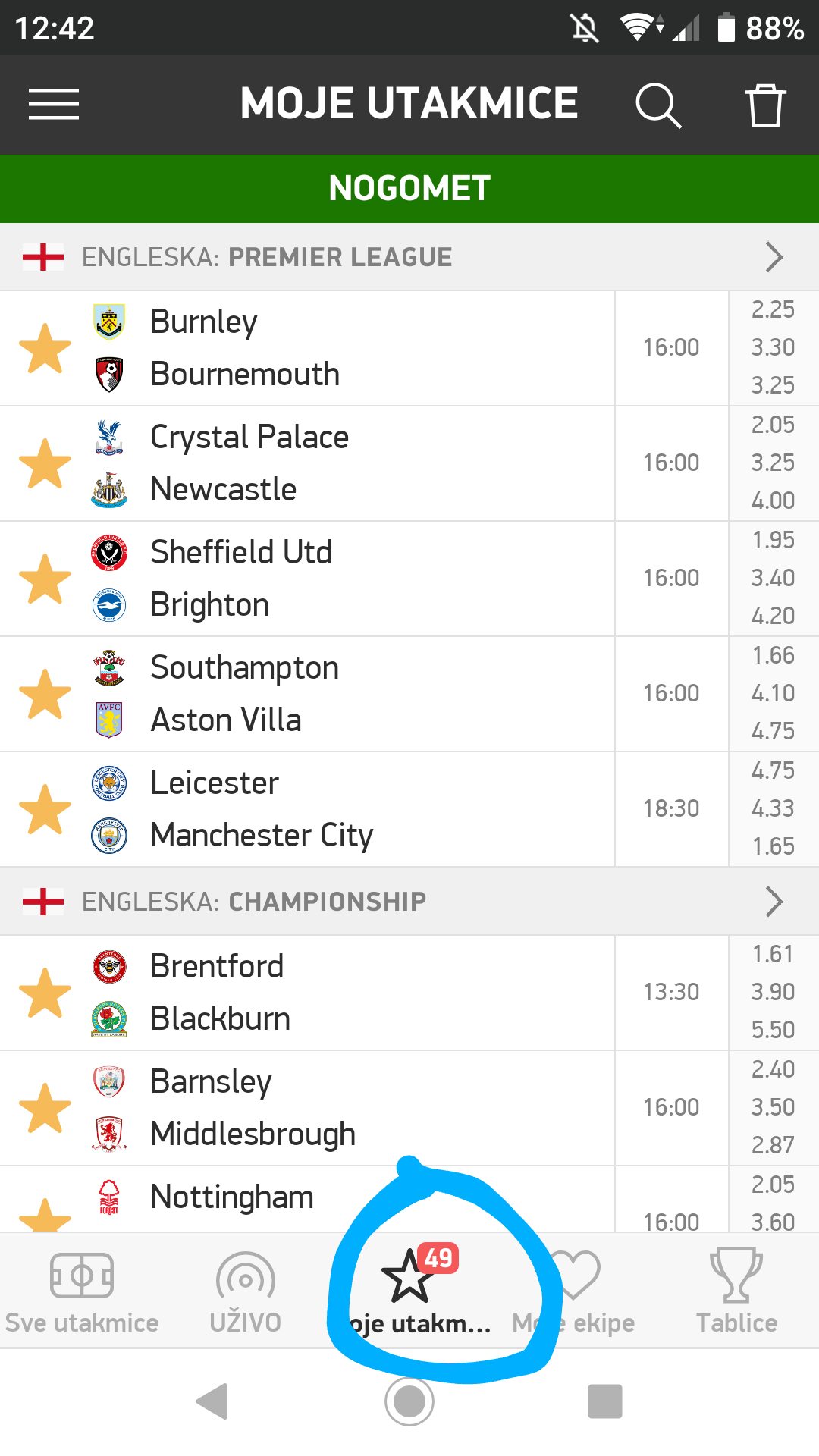Viewport: 819px width, 1456px height.
Task: Unfavorite Burnley vs Bournemouth star
Action: [45, 349]
